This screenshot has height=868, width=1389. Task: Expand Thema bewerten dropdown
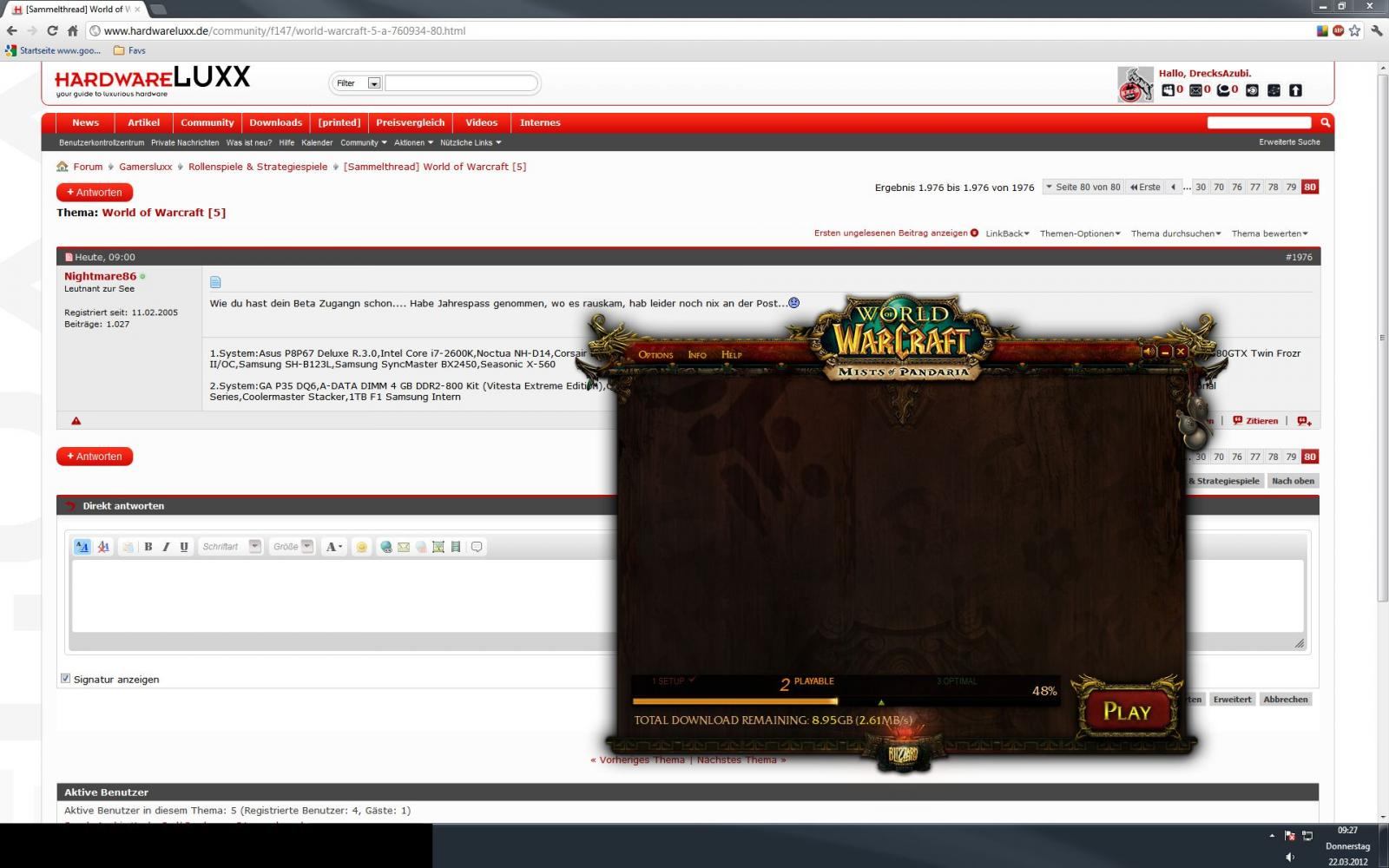[x=1269, y=233]
